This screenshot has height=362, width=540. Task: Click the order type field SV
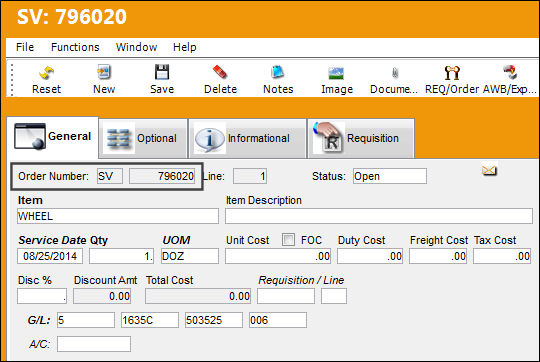pyautogui.click(x=110, y=176)
